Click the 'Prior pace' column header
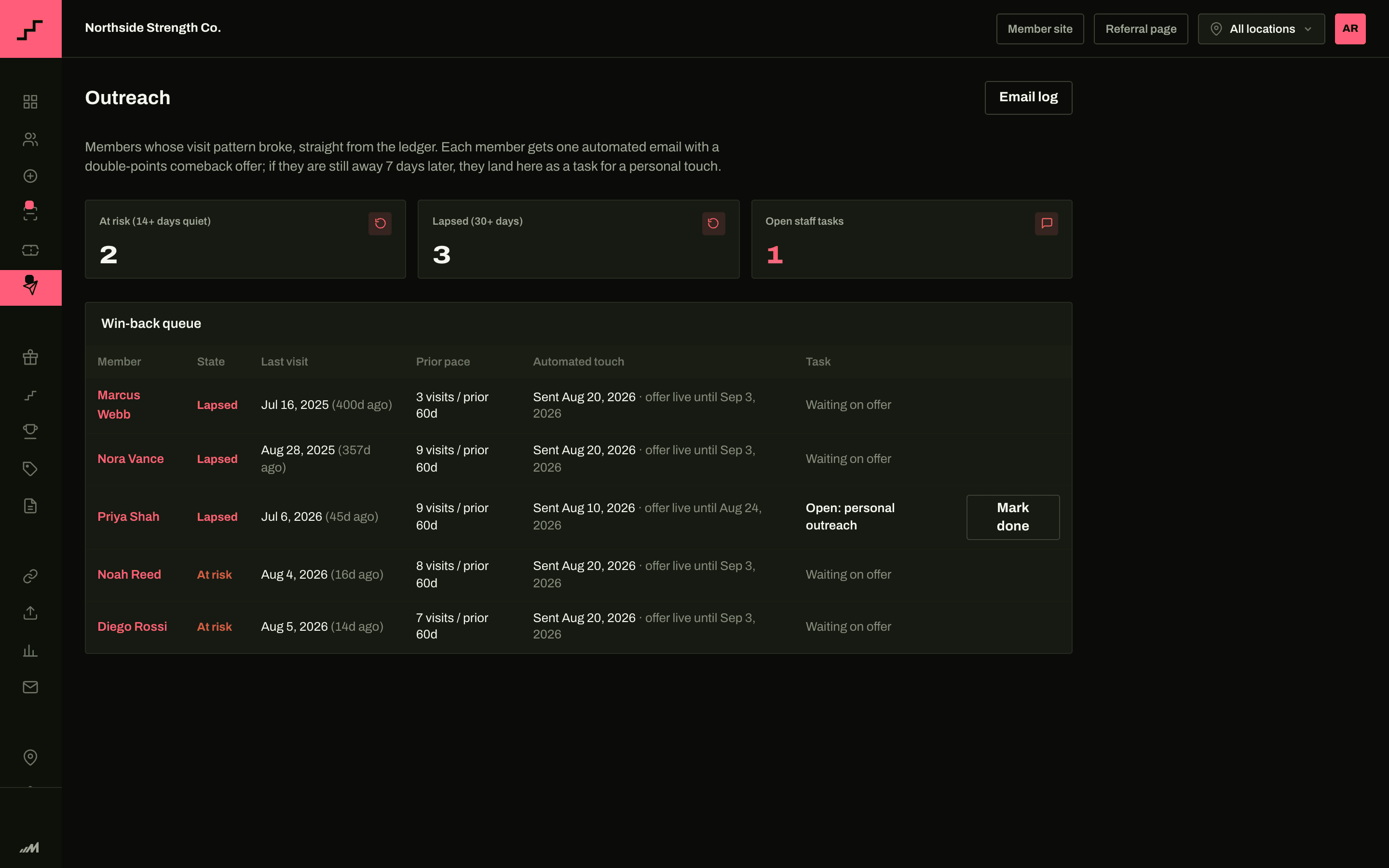This screenshot has width=1389, height=868. pyautogui.click(x=443, y=362)
